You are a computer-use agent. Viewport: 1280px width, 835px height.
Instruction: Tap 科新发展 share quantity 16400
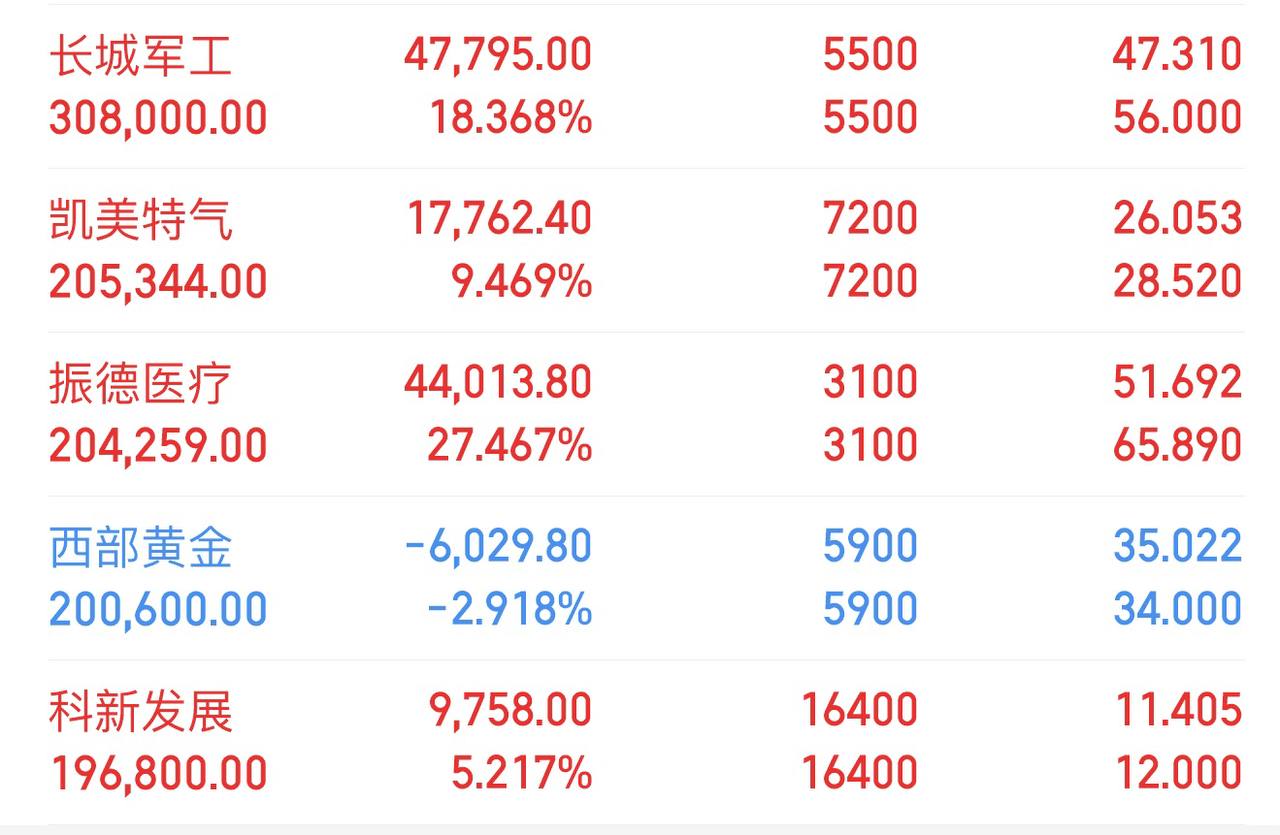click(859, 710)
